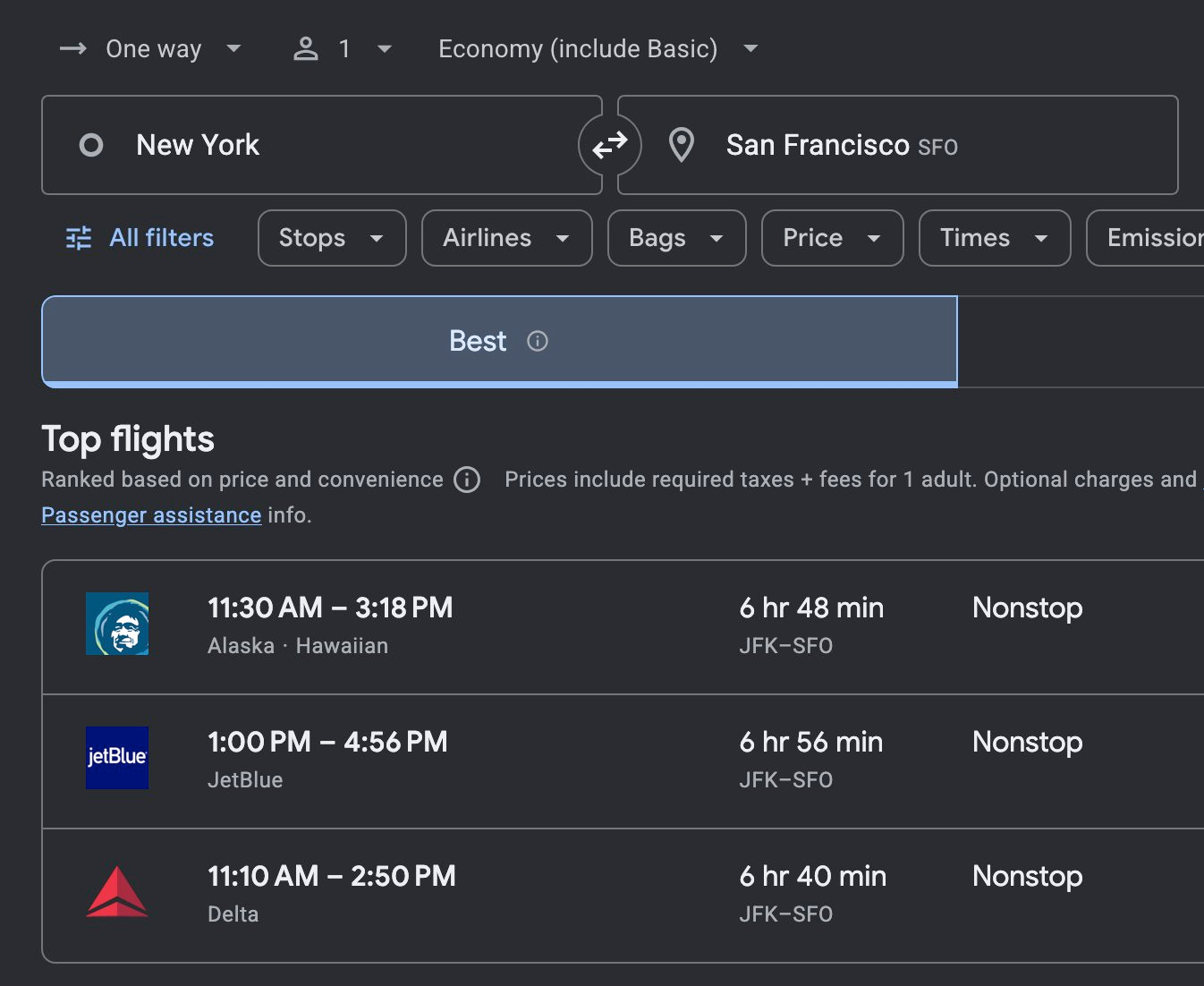The height and width of the screenshot is (986, 1204).
Task: Click the JetBlue airline logo
Action: pyautogui.click(x=117, y=758)
